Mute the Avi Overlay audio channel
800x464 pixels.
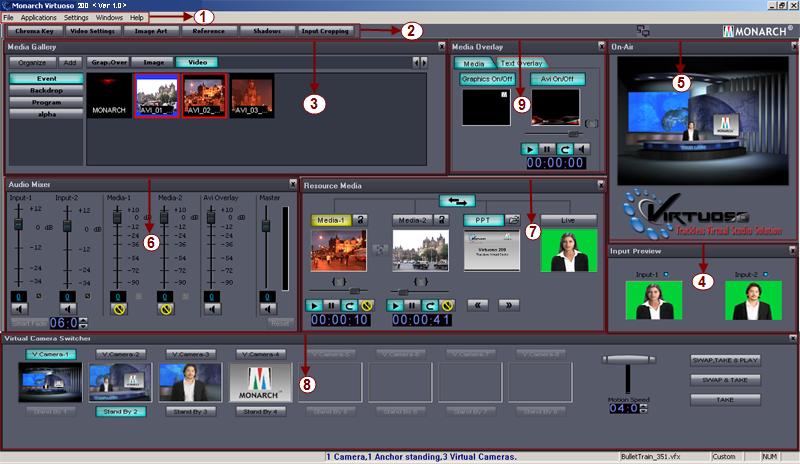point(212,309)
